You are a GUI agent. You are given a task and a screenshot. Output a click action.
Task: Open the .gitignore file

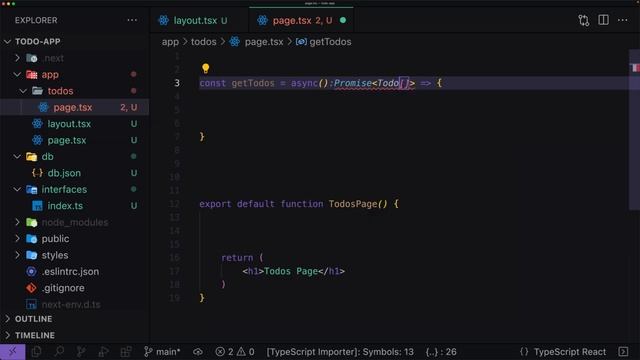(74, 288)
